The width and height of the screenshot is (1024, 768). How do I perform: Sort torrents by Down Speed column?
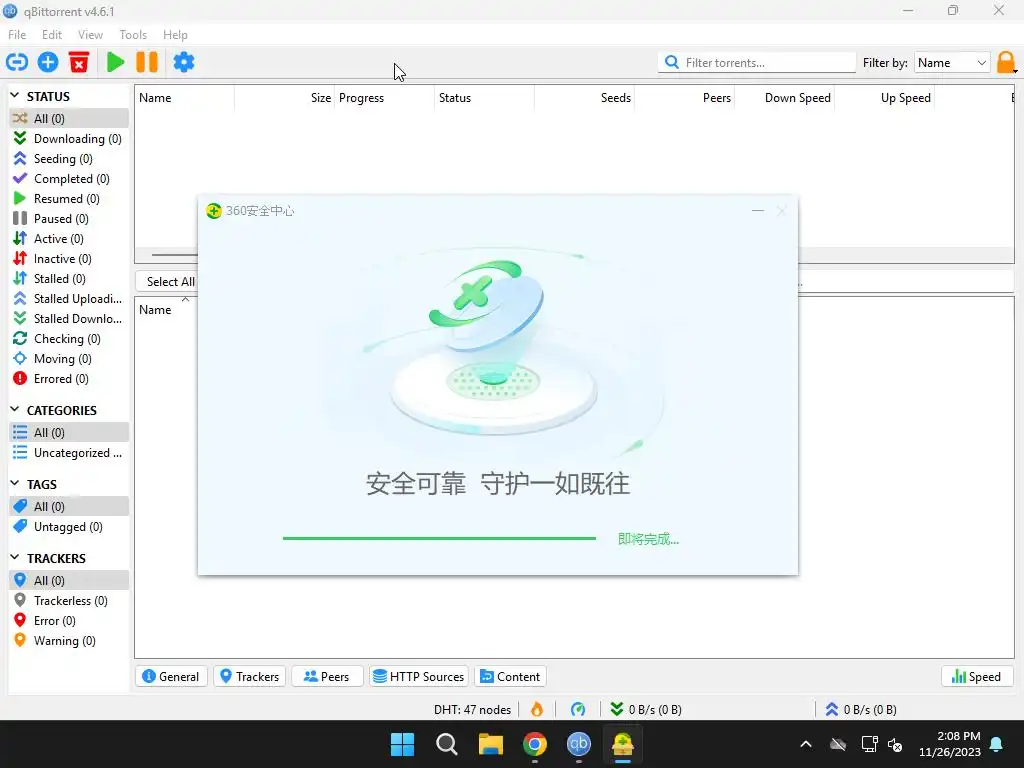coord(784,98)
